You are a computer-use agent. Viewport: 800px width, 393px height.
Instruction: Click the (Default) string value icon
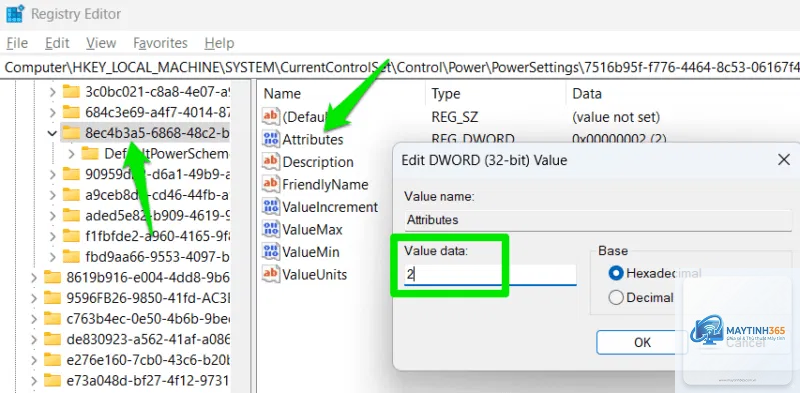[x=270, y=116]
